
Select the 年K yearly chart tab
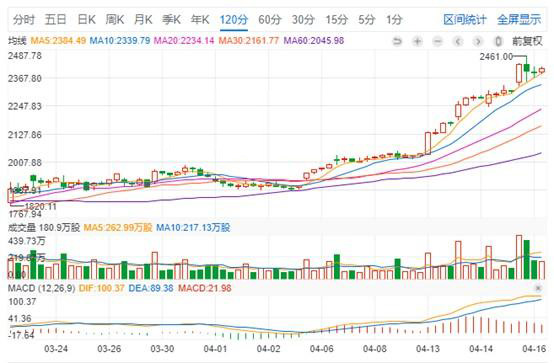[x=200, y=19]
